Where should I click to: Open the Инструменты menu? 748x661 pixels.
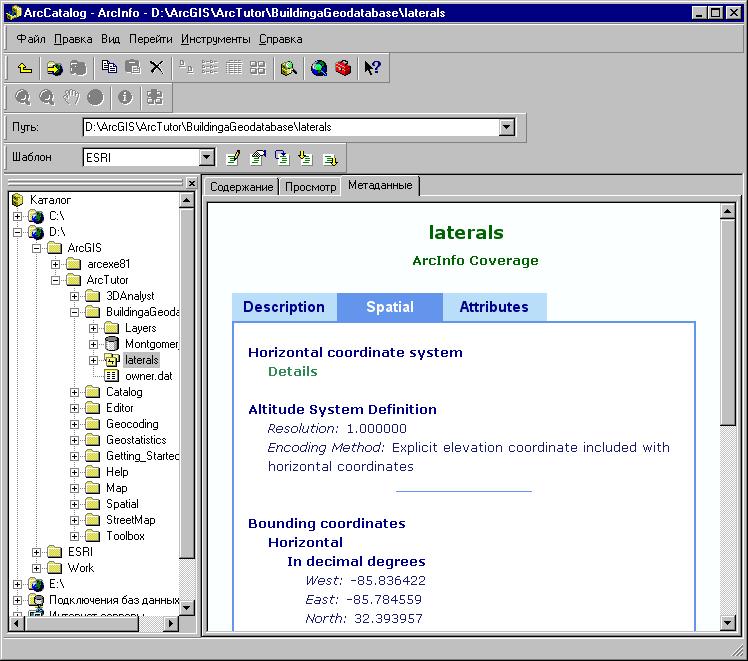[x=215, y=39]
